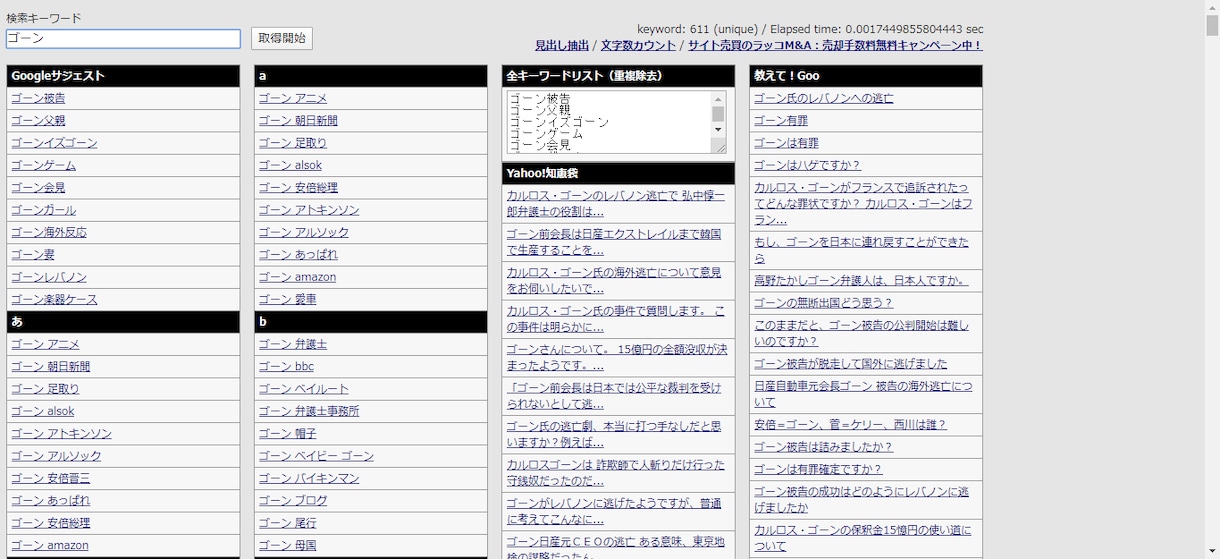Open the ゴーンレバノン link
The height and width of the screenshot is (559, 1220).
(49, 277)
